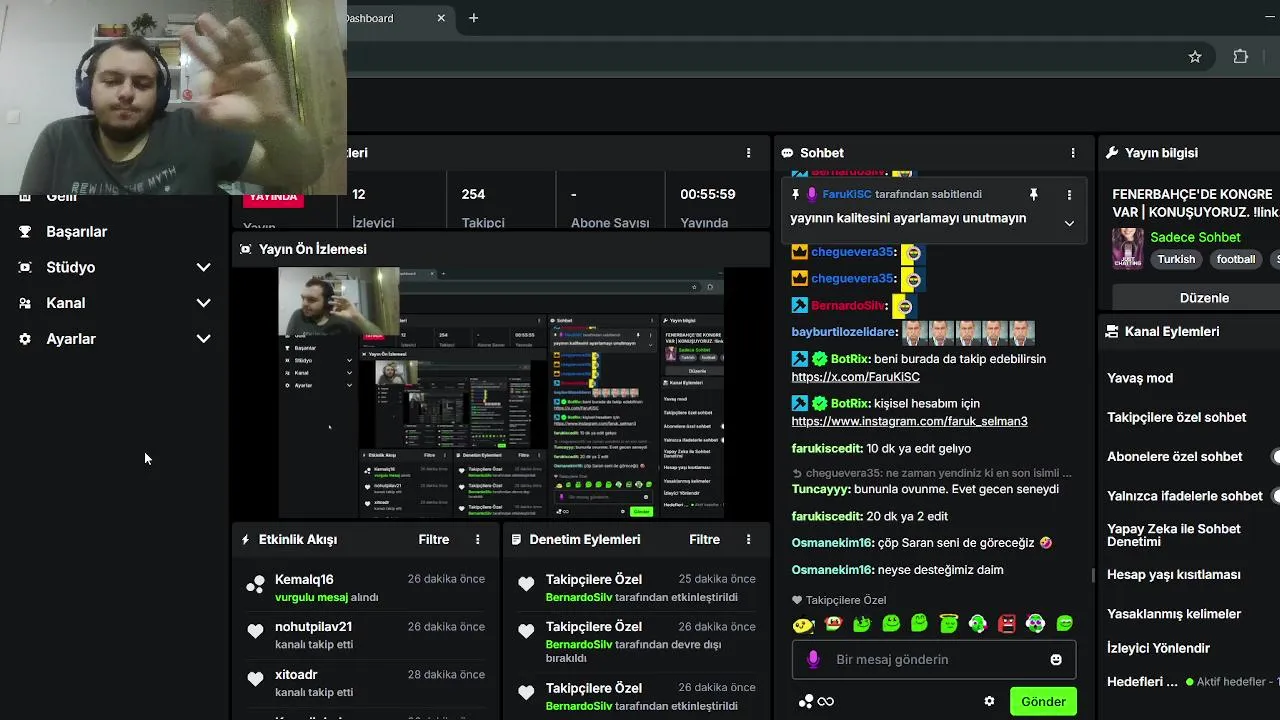Bookmark this page with the star icon
The height and width of the screenshot is (720, 1280).
click(x=1195, y=57)
